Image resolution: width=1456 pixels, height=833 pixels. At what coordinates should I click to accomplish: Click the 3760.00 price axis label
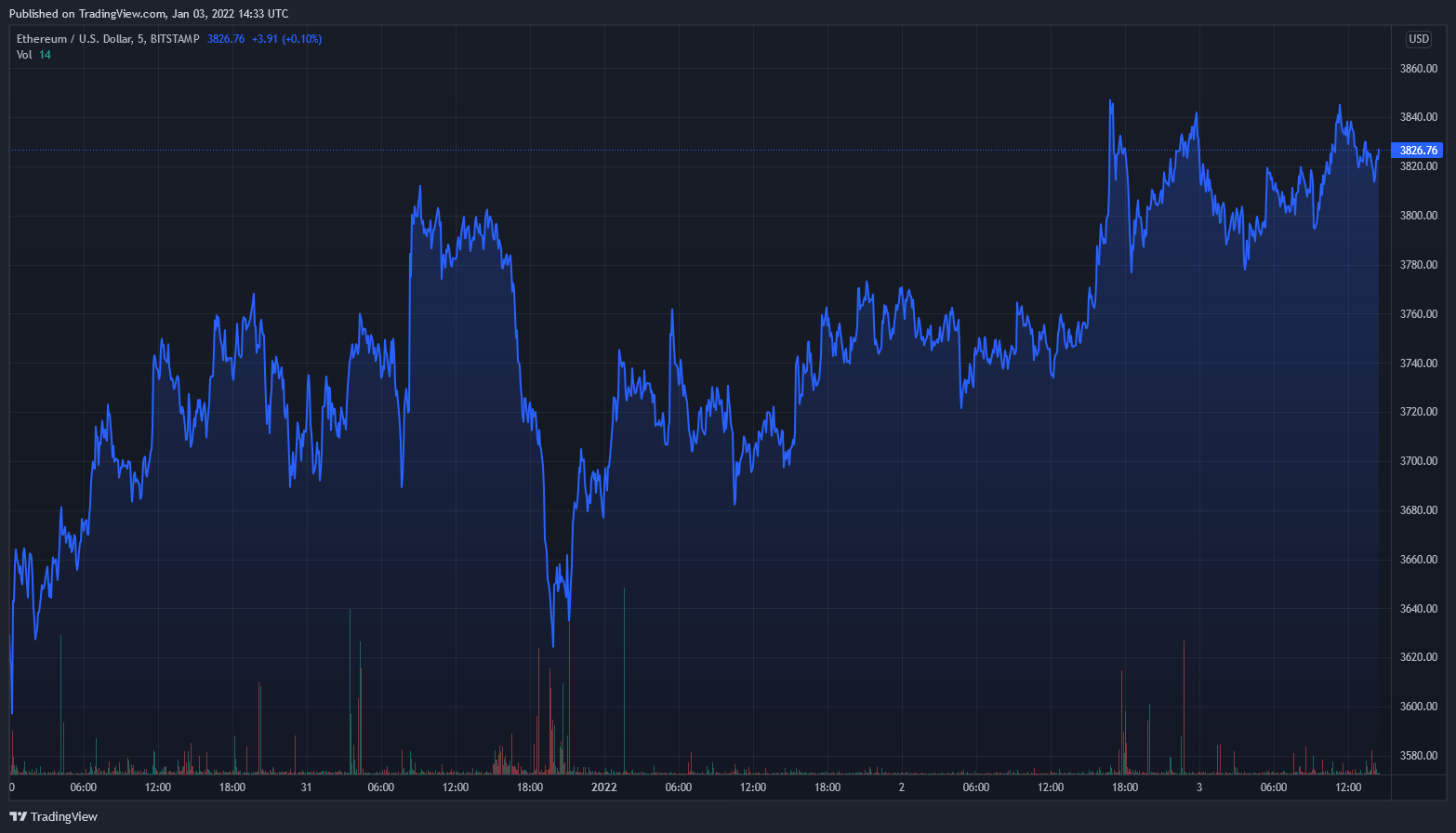pyautogui.click(x=1419, y=314)
